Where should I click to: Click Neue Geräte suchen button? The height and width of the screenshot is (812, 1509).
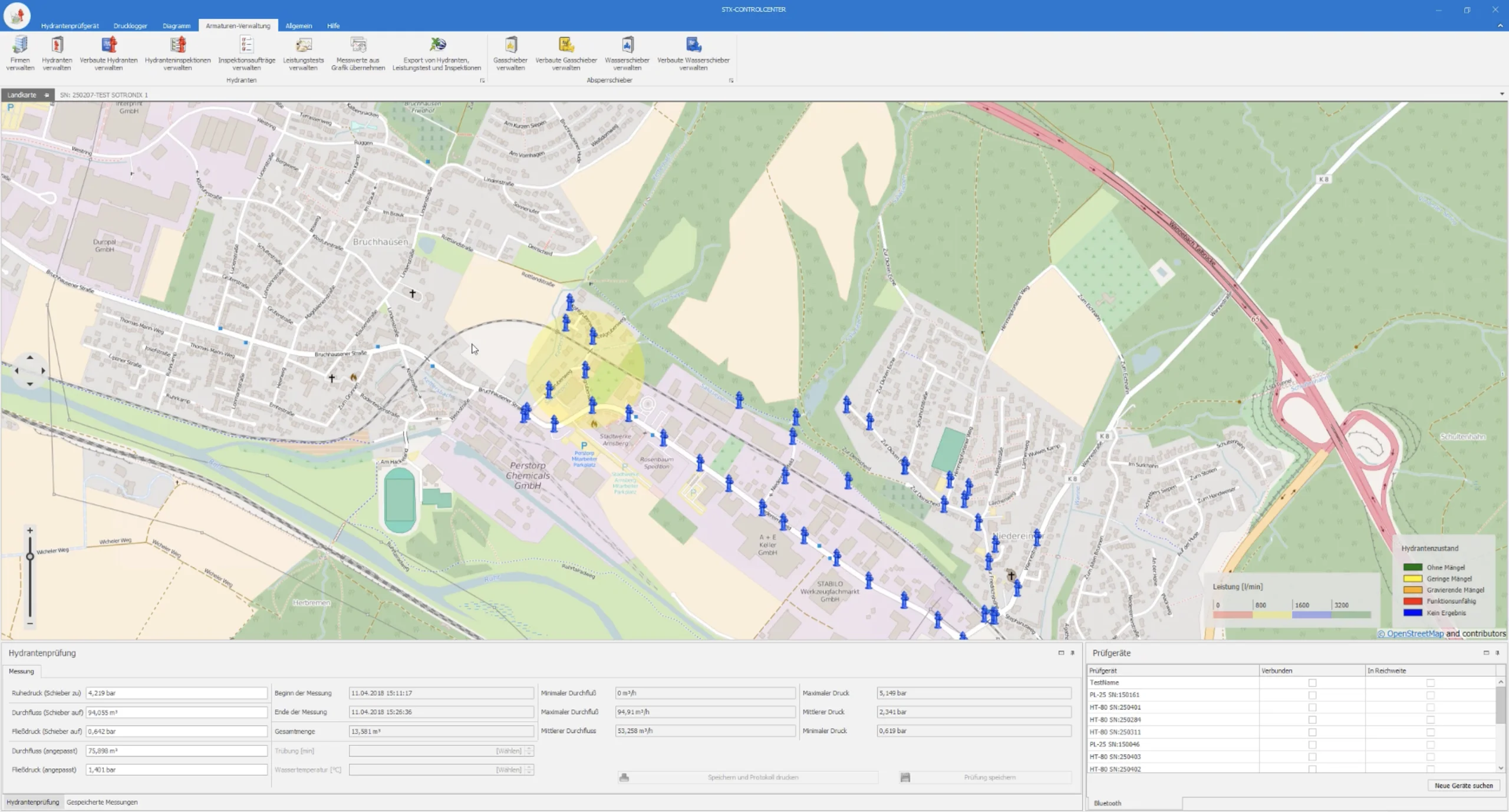pos(1464,785)
